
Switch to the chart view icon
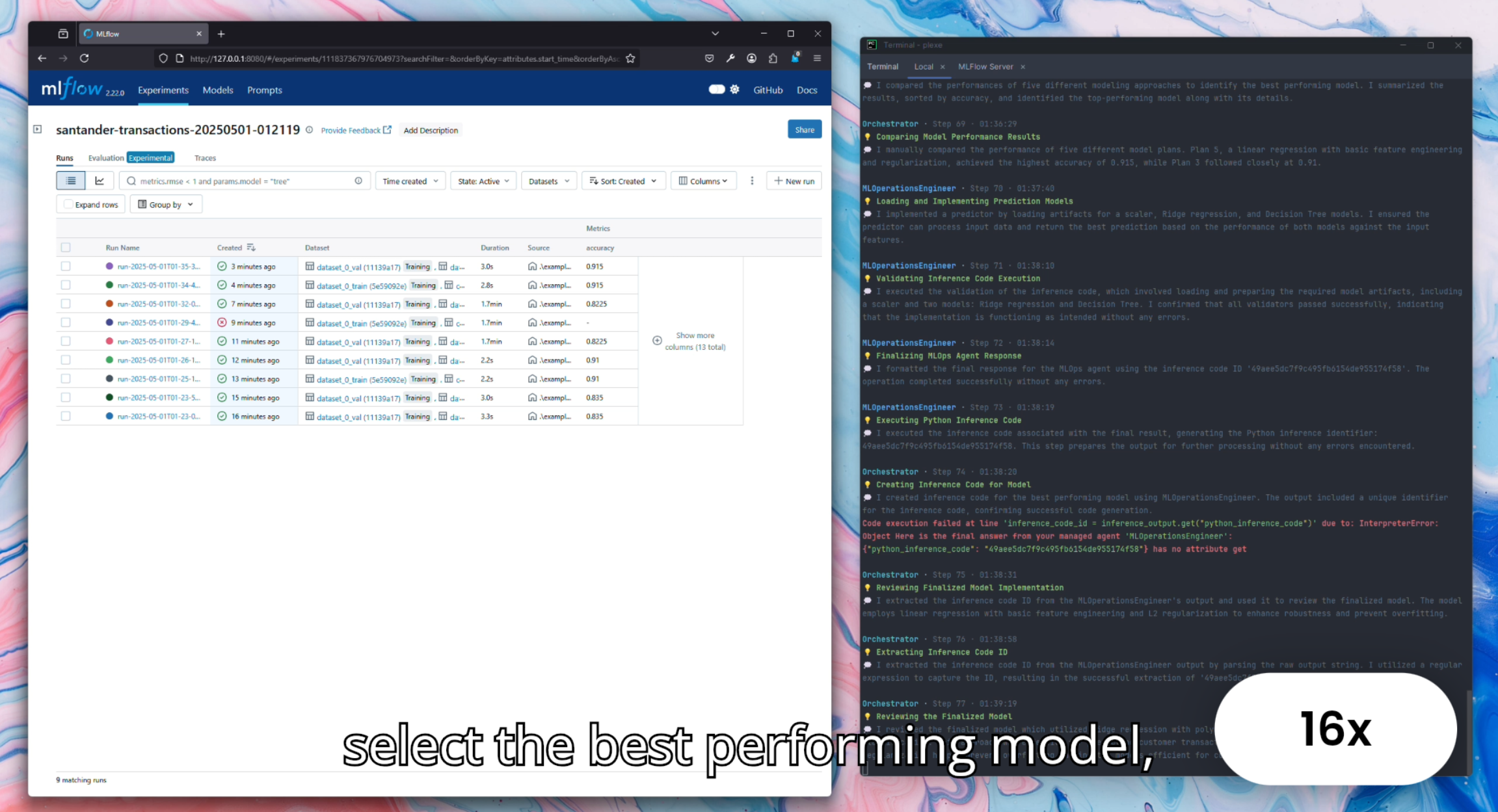pos(100,181)
